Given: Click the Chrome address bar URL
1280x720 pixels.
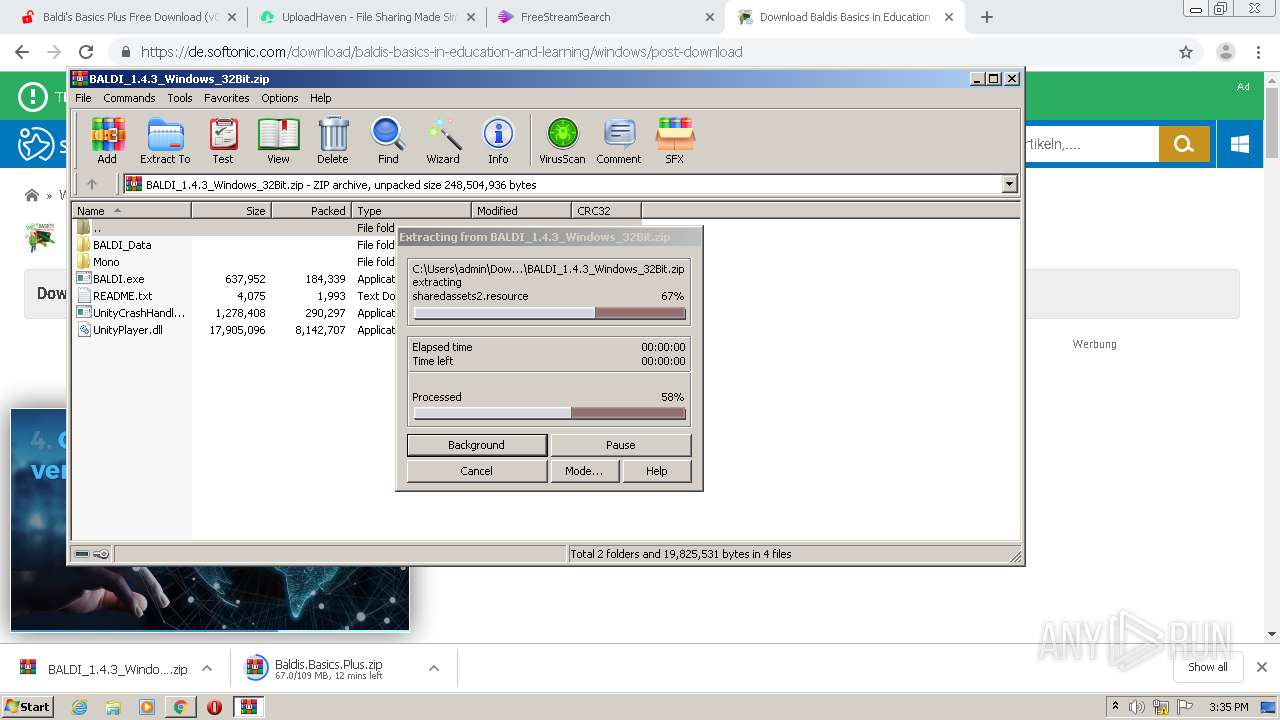Looking at the screenshot, I should pyautogui.click(x=441, y=52).
